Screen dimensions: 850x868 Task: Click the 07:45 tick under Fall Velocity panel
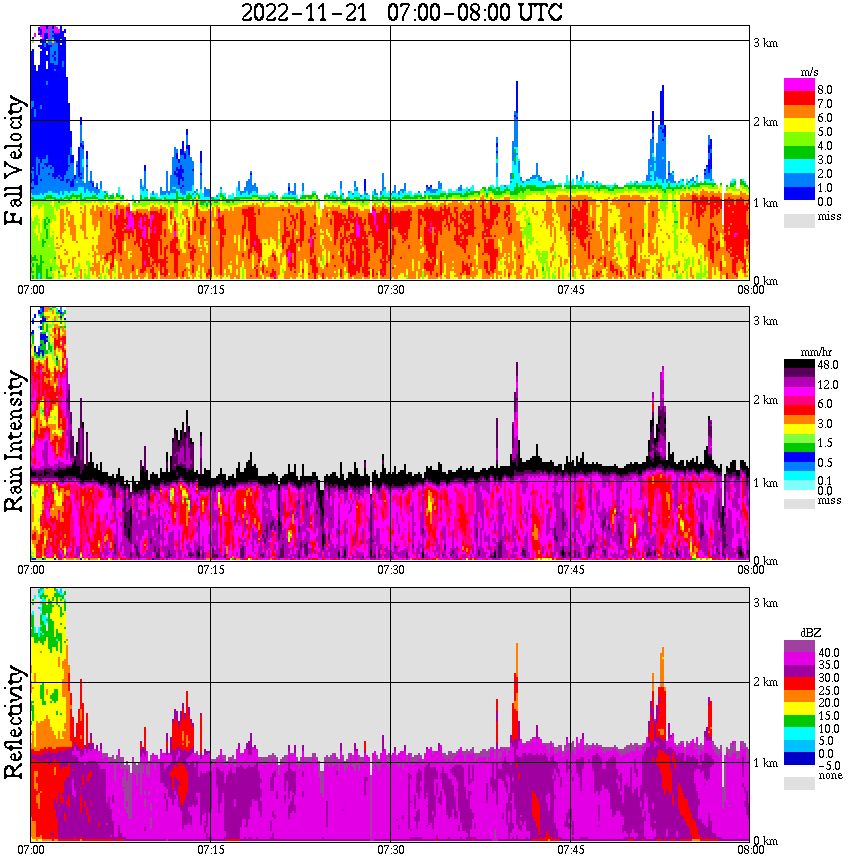[x=571, y=290]
